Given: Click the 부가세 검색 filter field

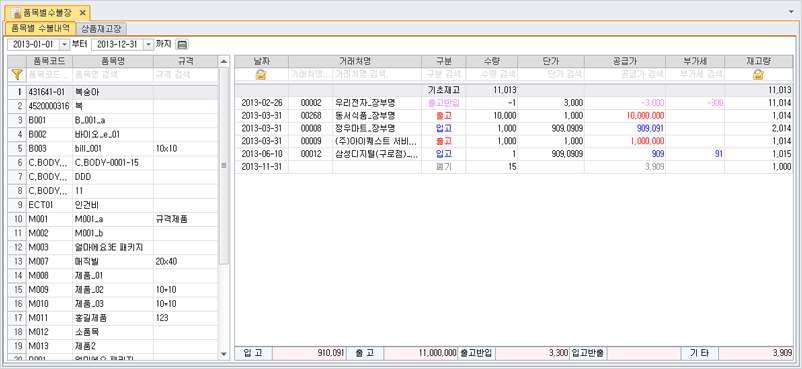Looking at the screenshot, I should pyautogui.click(x=695, y=75).
